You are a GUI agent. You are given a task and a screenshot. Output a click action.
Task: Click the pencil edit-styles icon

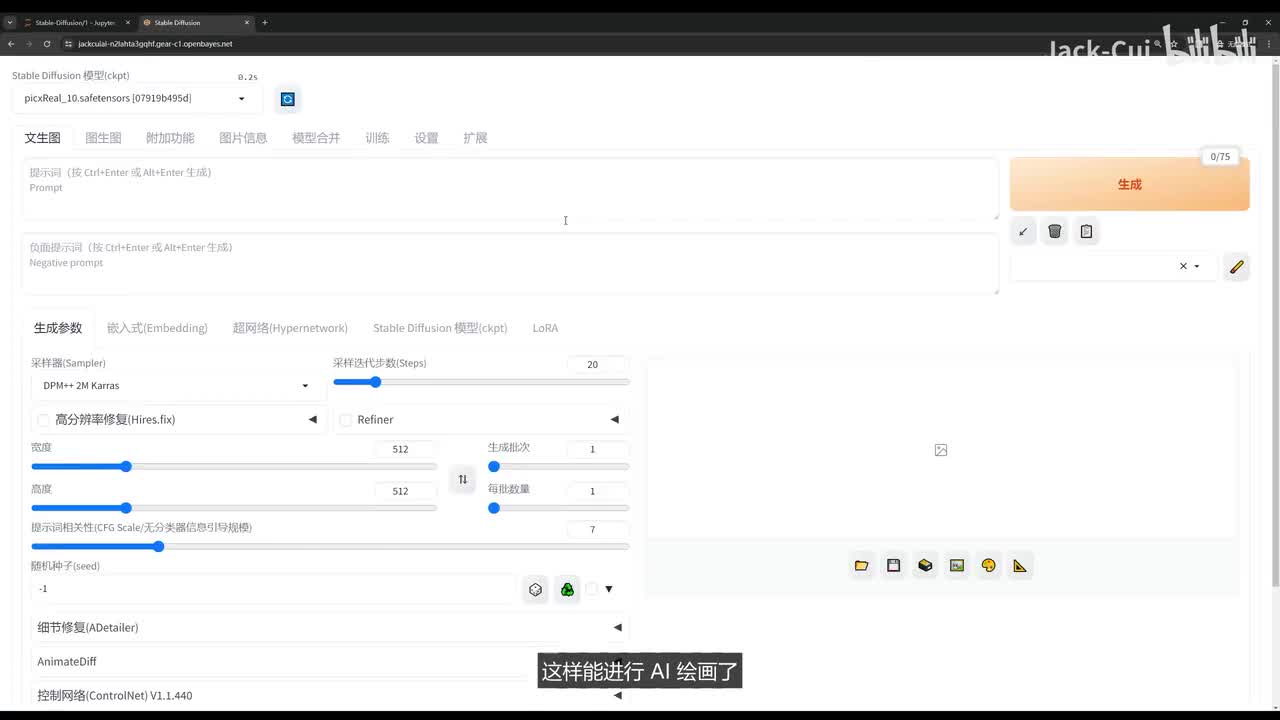tap(1236, 267)
